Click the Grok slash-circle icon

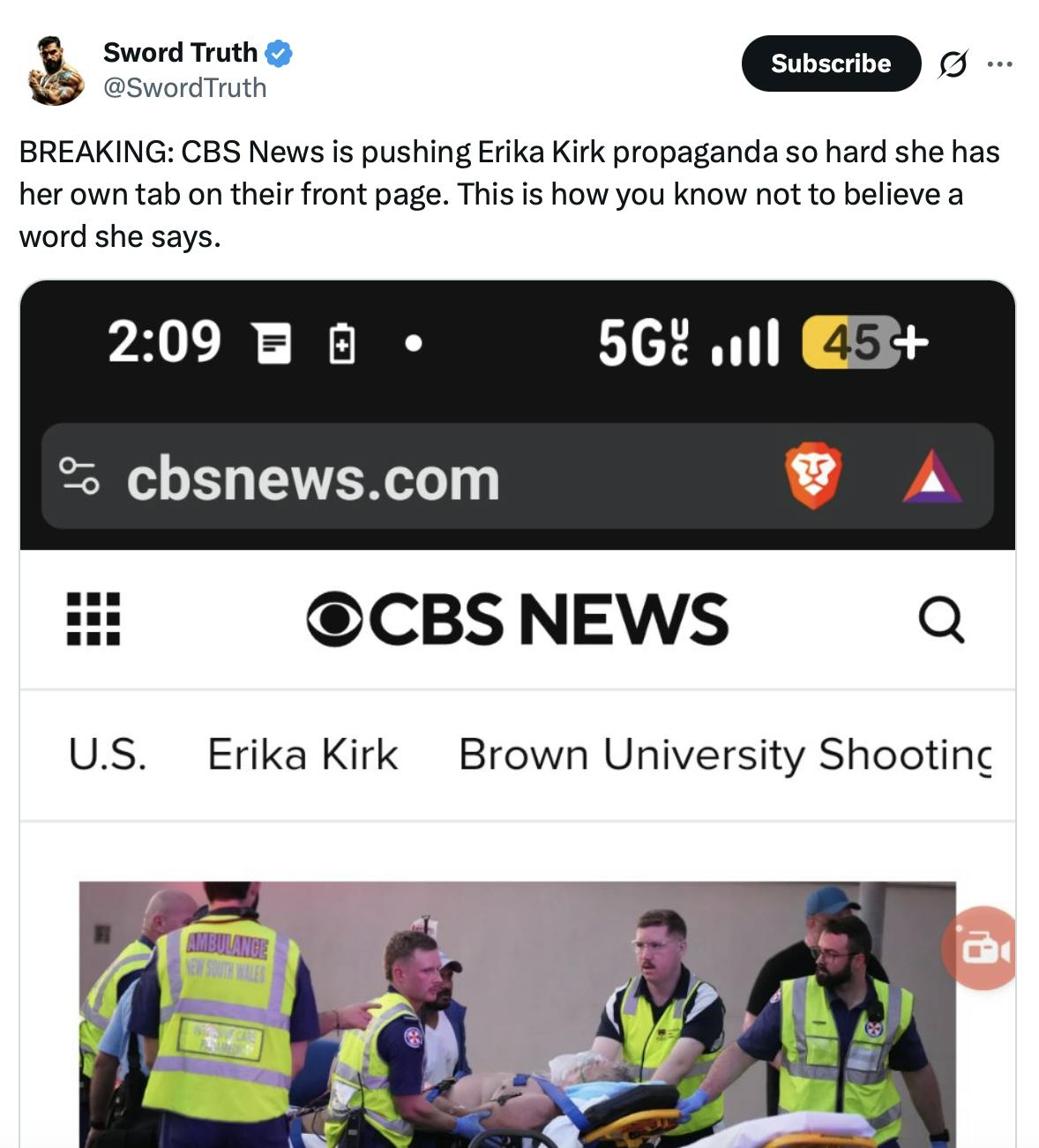953,64
